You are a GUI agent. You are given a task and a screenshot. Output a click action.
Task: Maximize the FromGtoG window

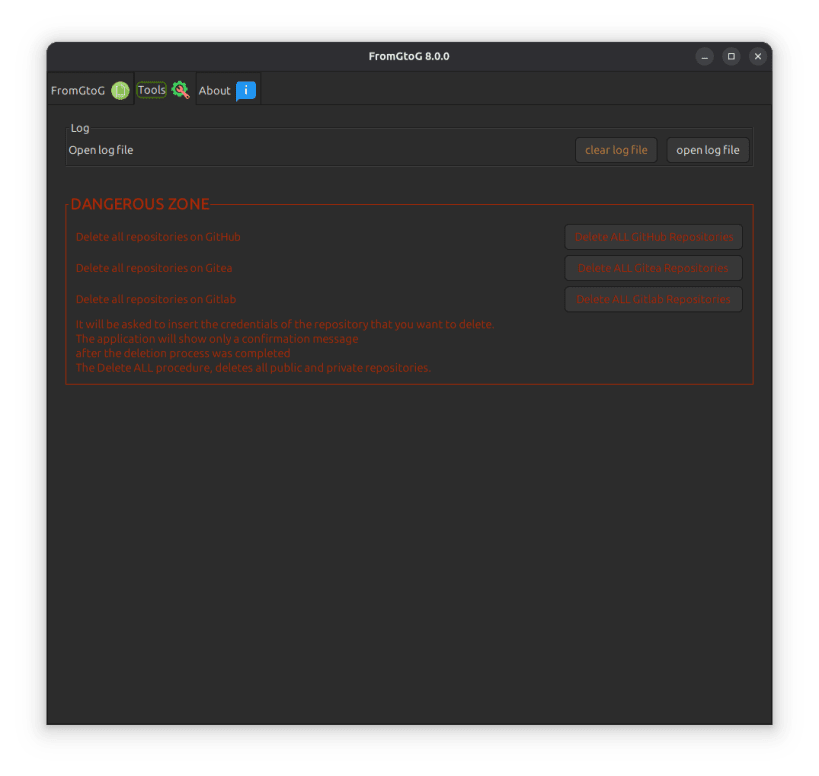[731, 56]
